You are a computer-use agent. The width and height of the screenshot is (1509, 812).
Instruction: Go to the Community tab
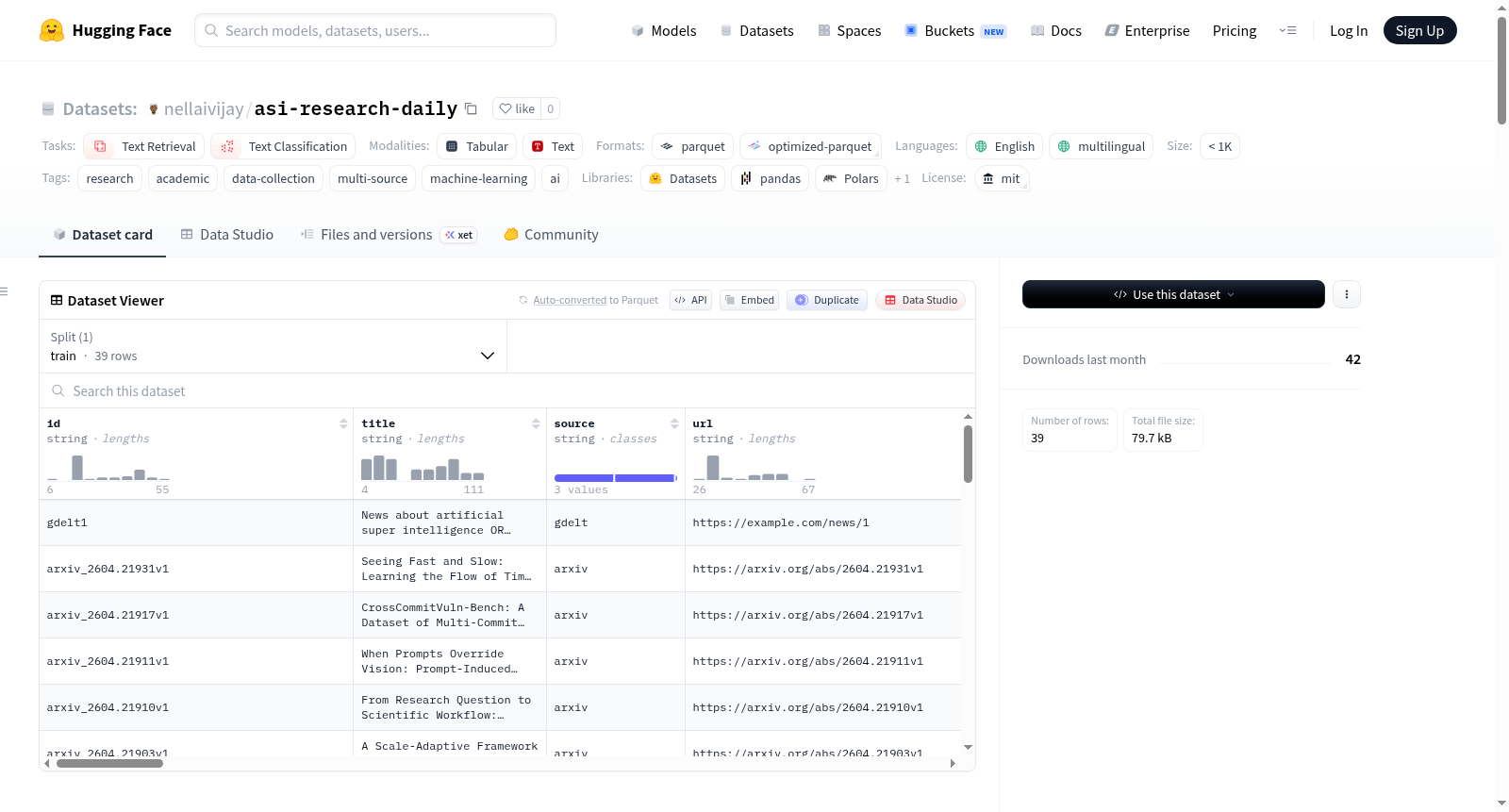pos(551,234)
